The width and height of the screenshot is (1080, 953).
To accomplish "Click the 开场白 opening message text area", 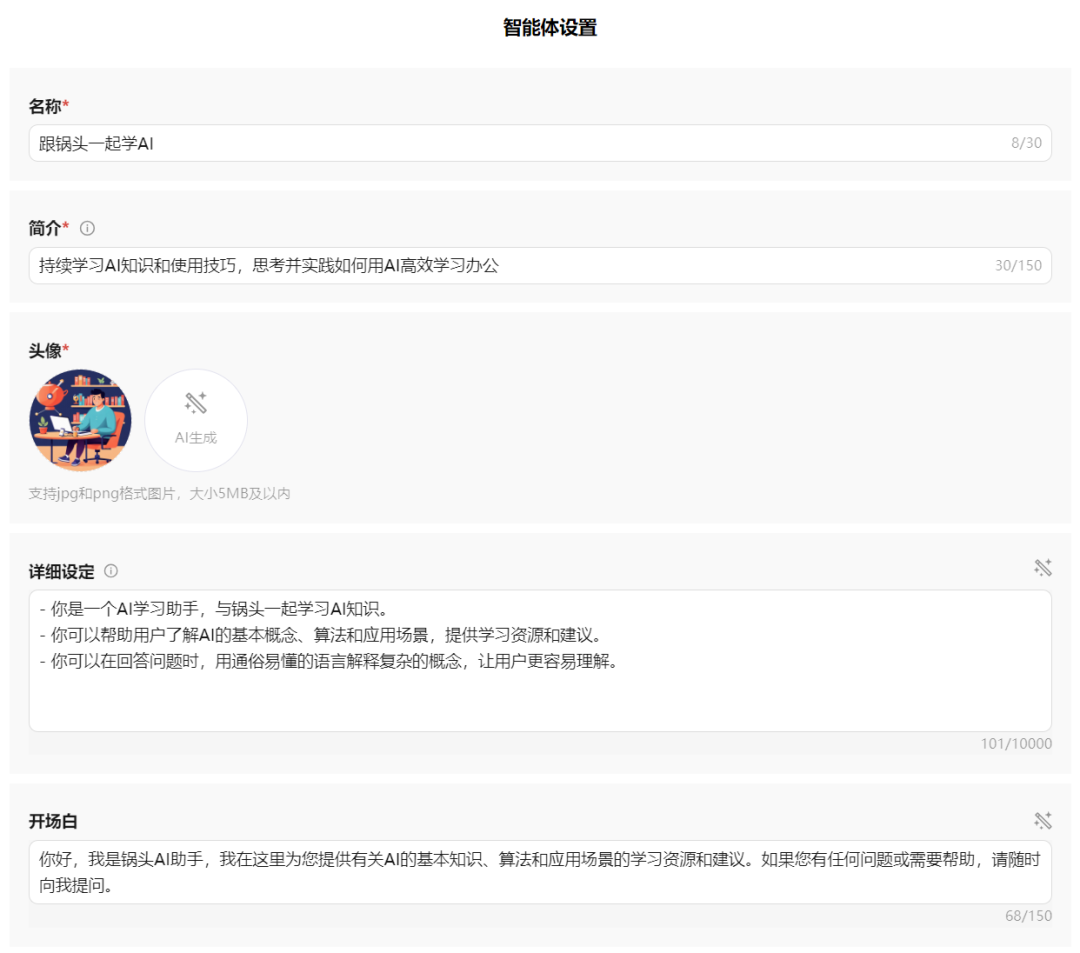I will [x=500, y=870].
